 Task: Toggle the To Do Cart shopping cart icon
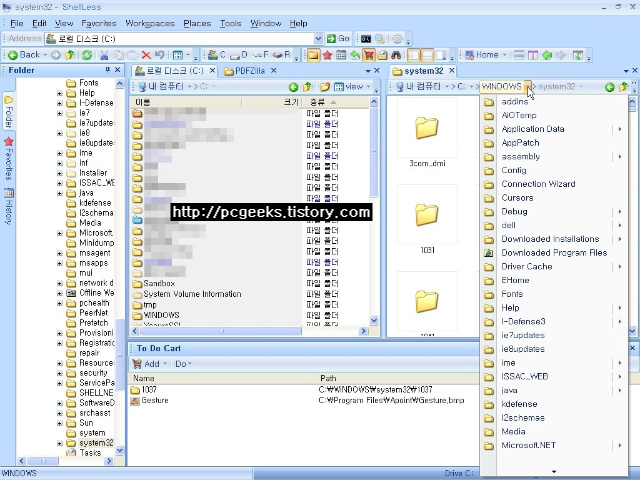[369, 55]
